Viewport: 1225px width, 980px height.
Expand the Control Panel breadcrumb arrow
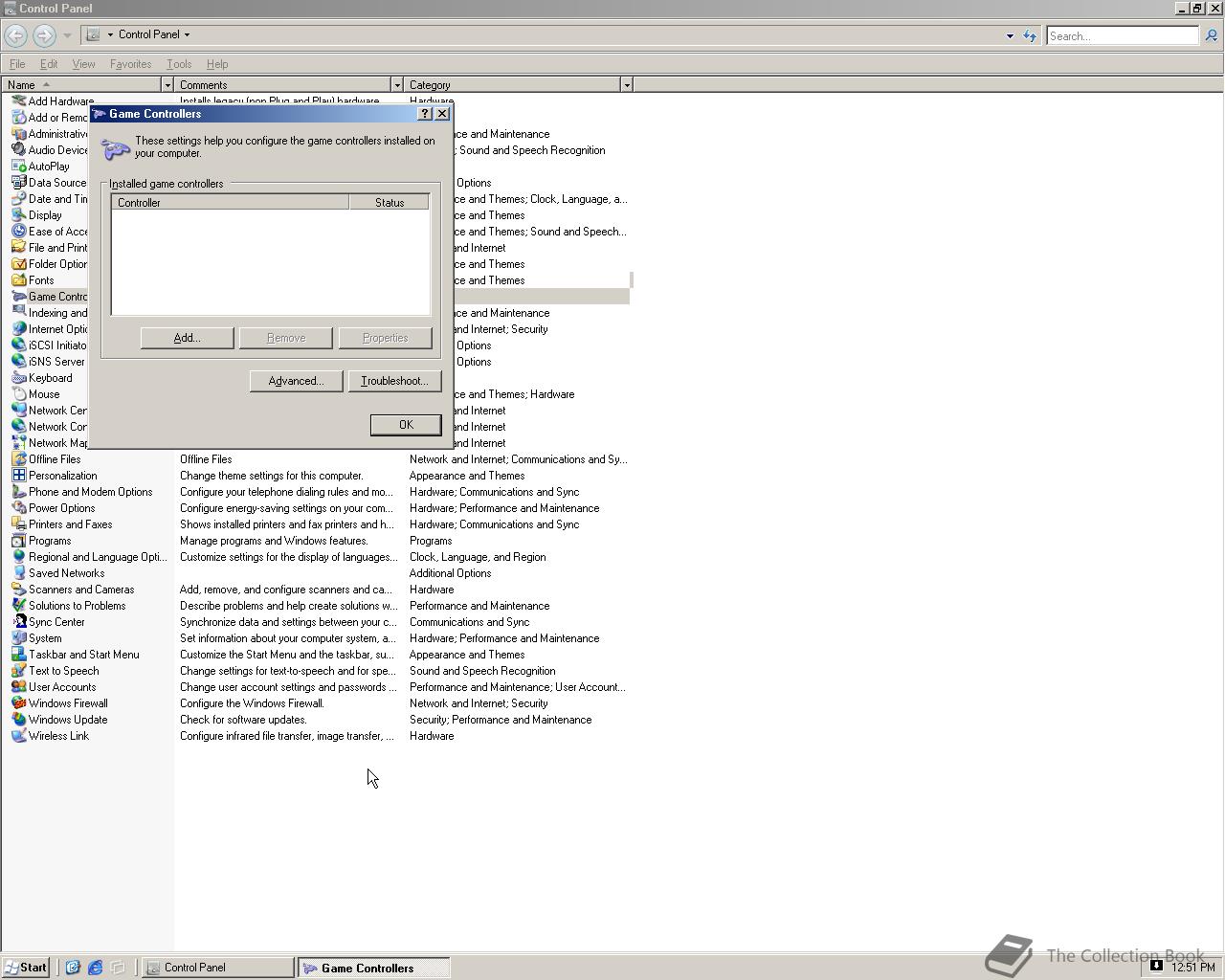pyautogui.click(x=187, y=34)
